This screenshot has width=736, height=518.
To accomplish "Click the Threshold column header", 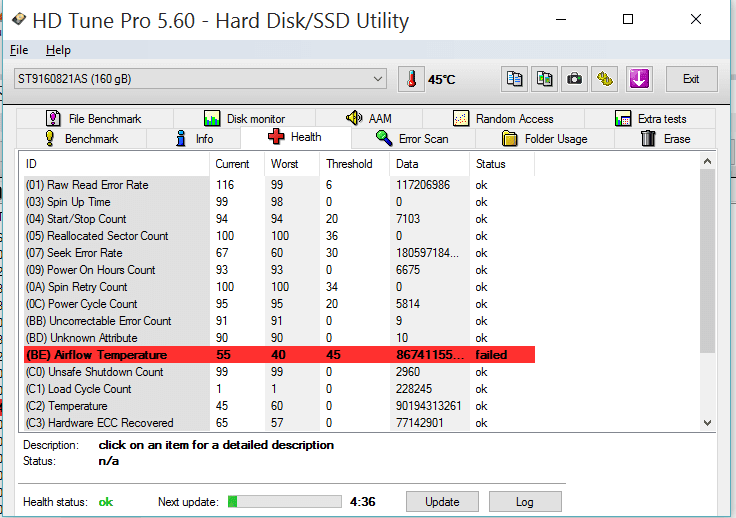I will [x=349, y=164].
